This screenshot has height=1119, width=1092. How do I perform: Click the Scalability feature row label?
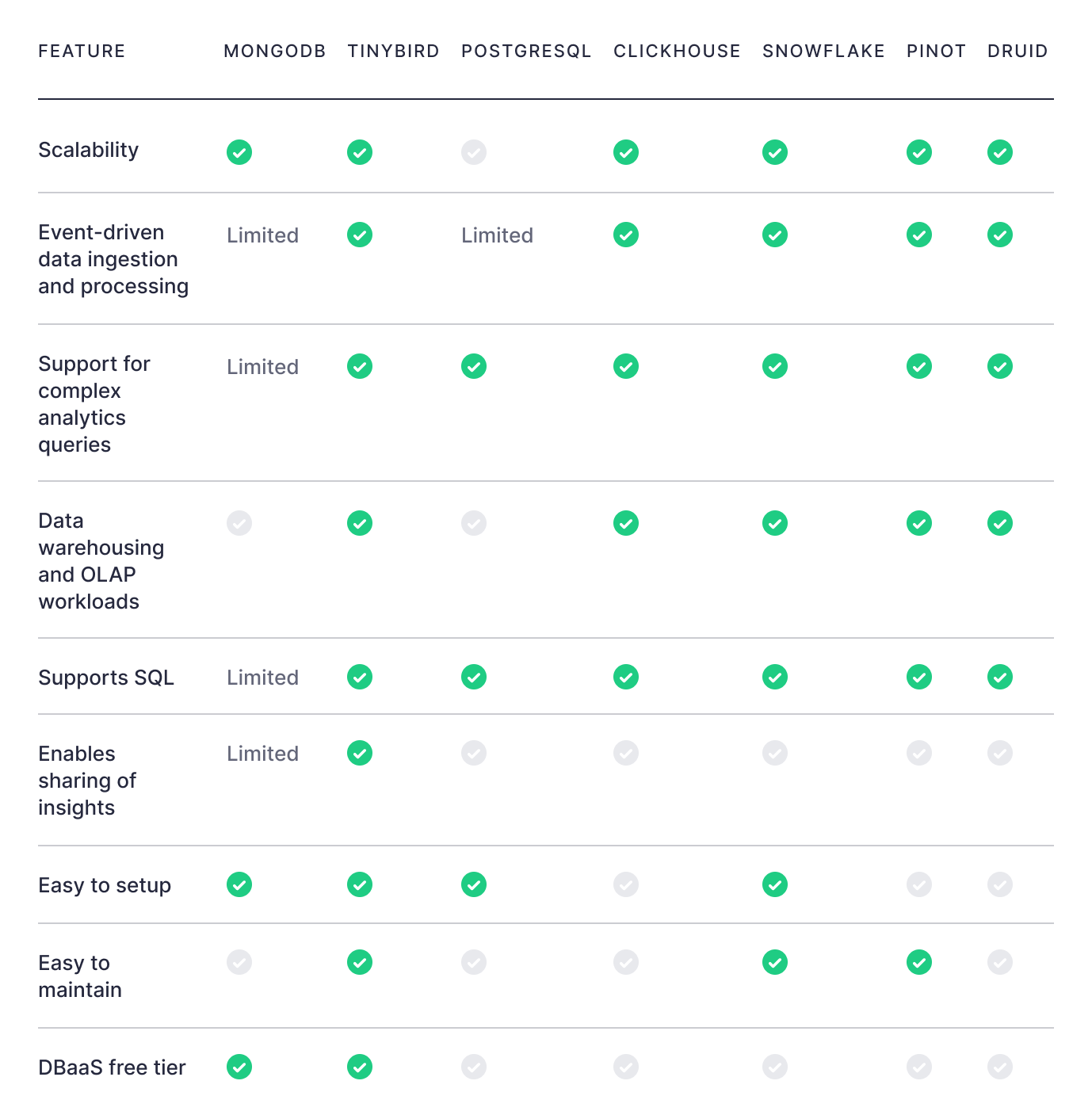(89, 150)
